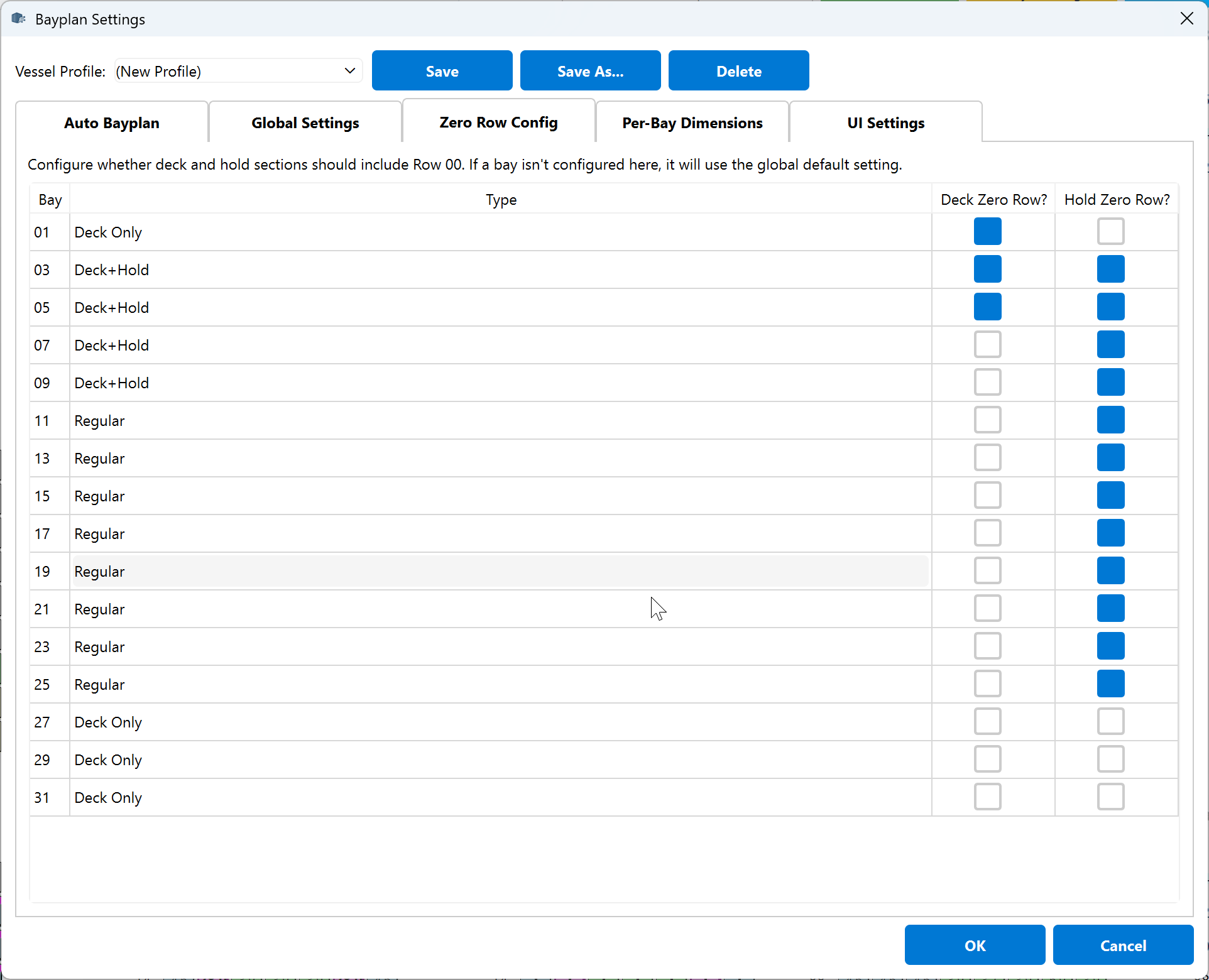Open the Vessel Profile dropdown

point(238,71)
